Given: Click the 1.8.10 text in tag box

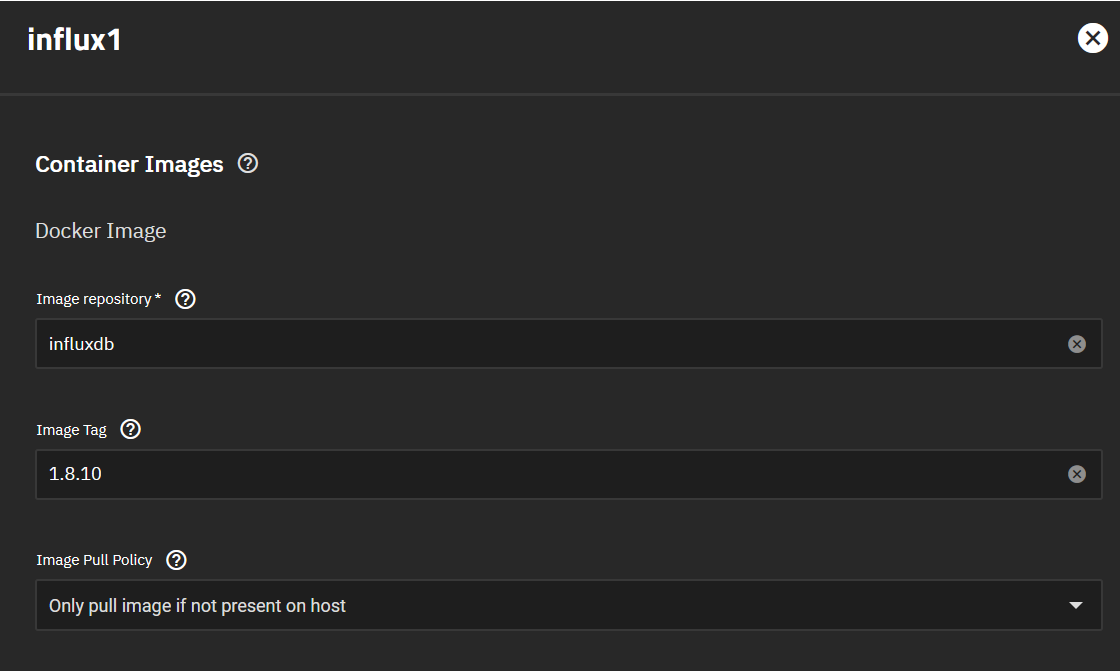Looking at the screenshot, I should click(x=75, y=474).
